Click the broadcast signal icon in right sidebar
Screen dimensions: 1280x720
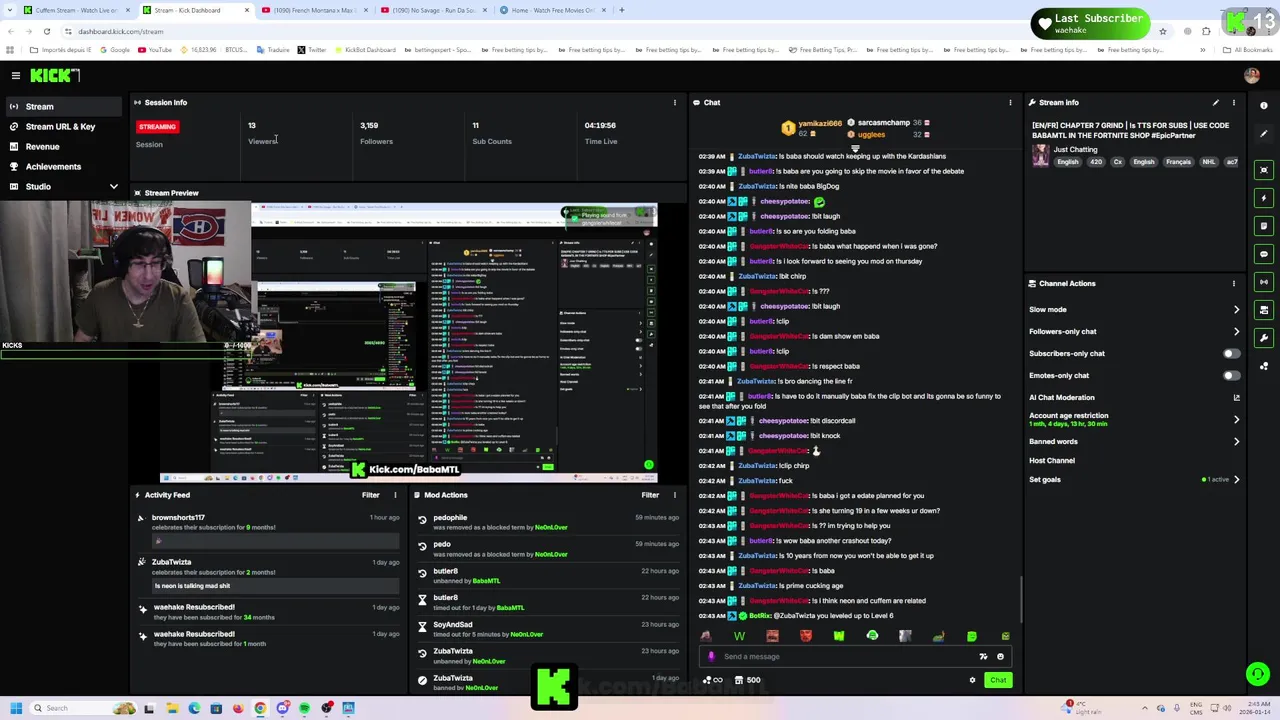pos(1264,282)
